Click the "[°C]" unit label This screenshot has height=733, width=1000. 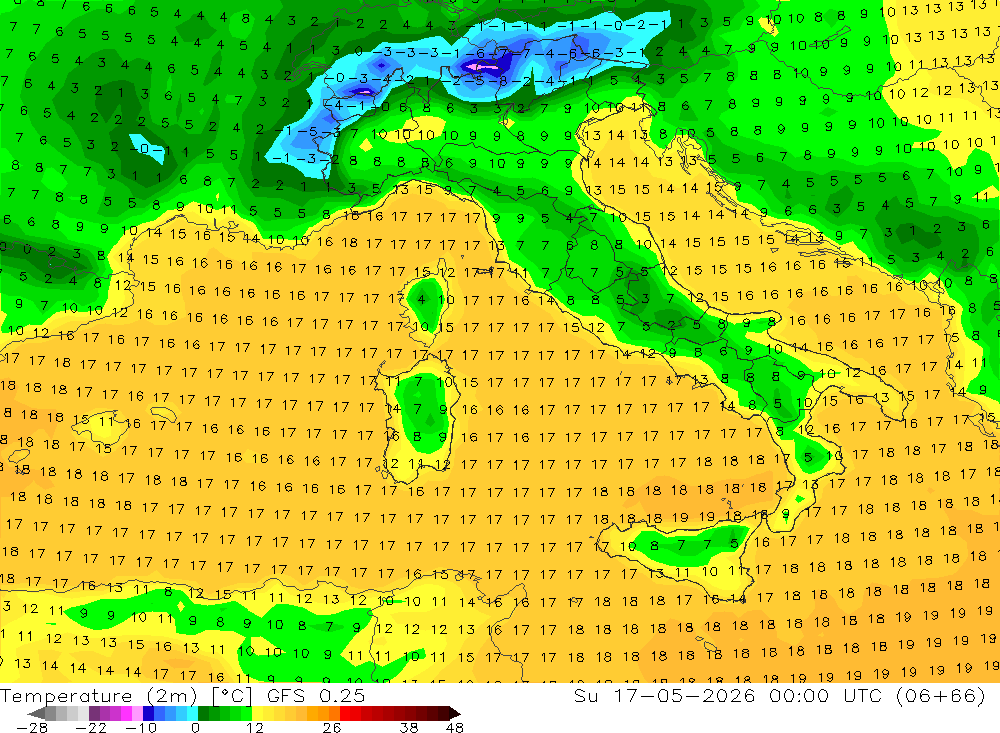(x=232, y=695)
